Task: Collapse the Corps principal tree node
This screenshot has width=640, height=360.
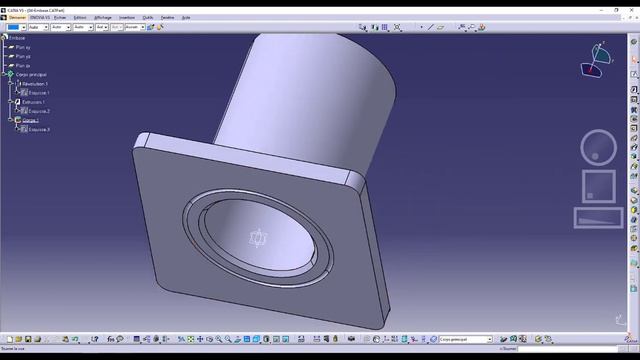Action: [4, 75]
